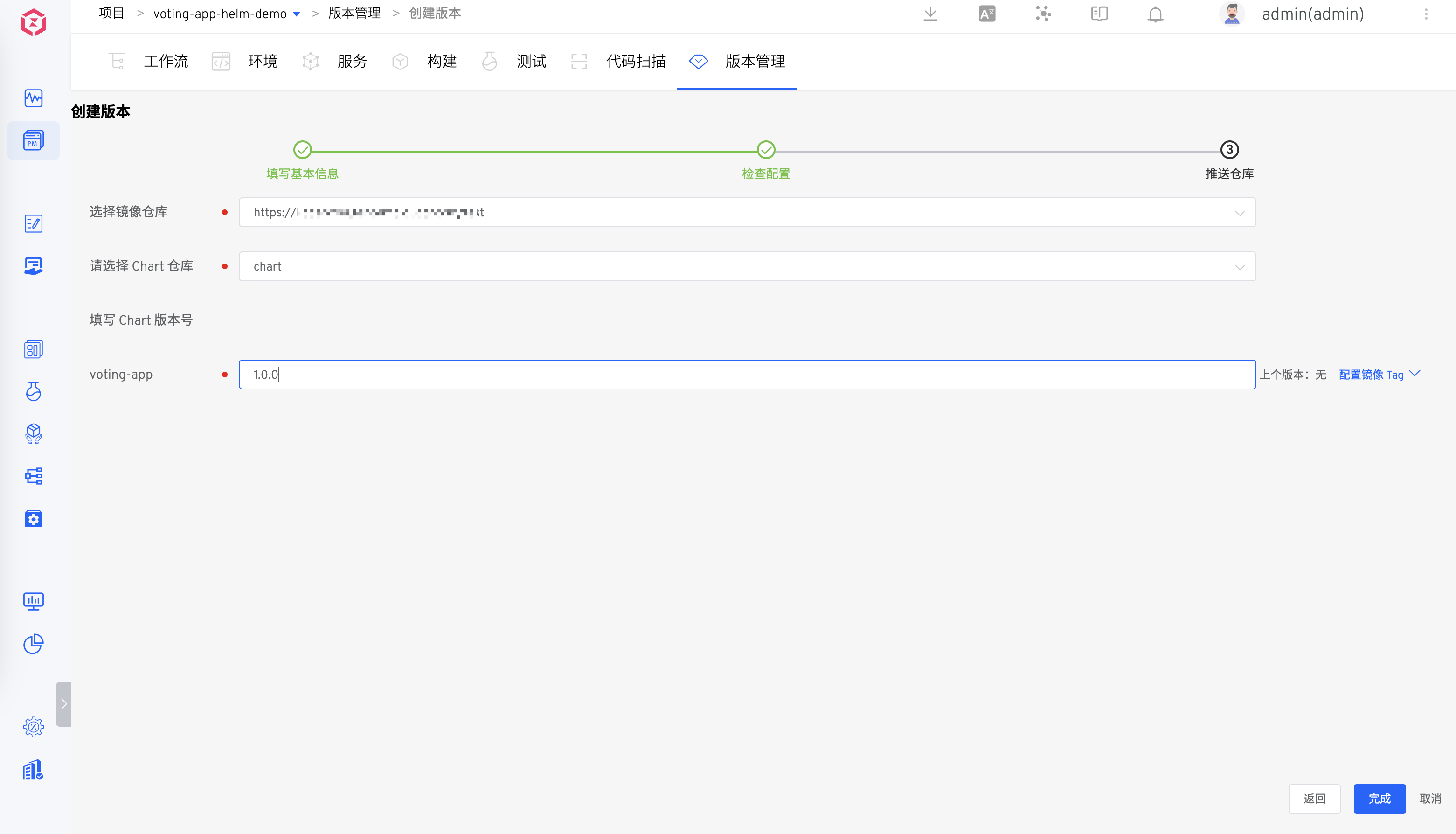The width and height of the screenshot is (1456, 834).
Task: Click the download icon in header
Action: [930, 14]
